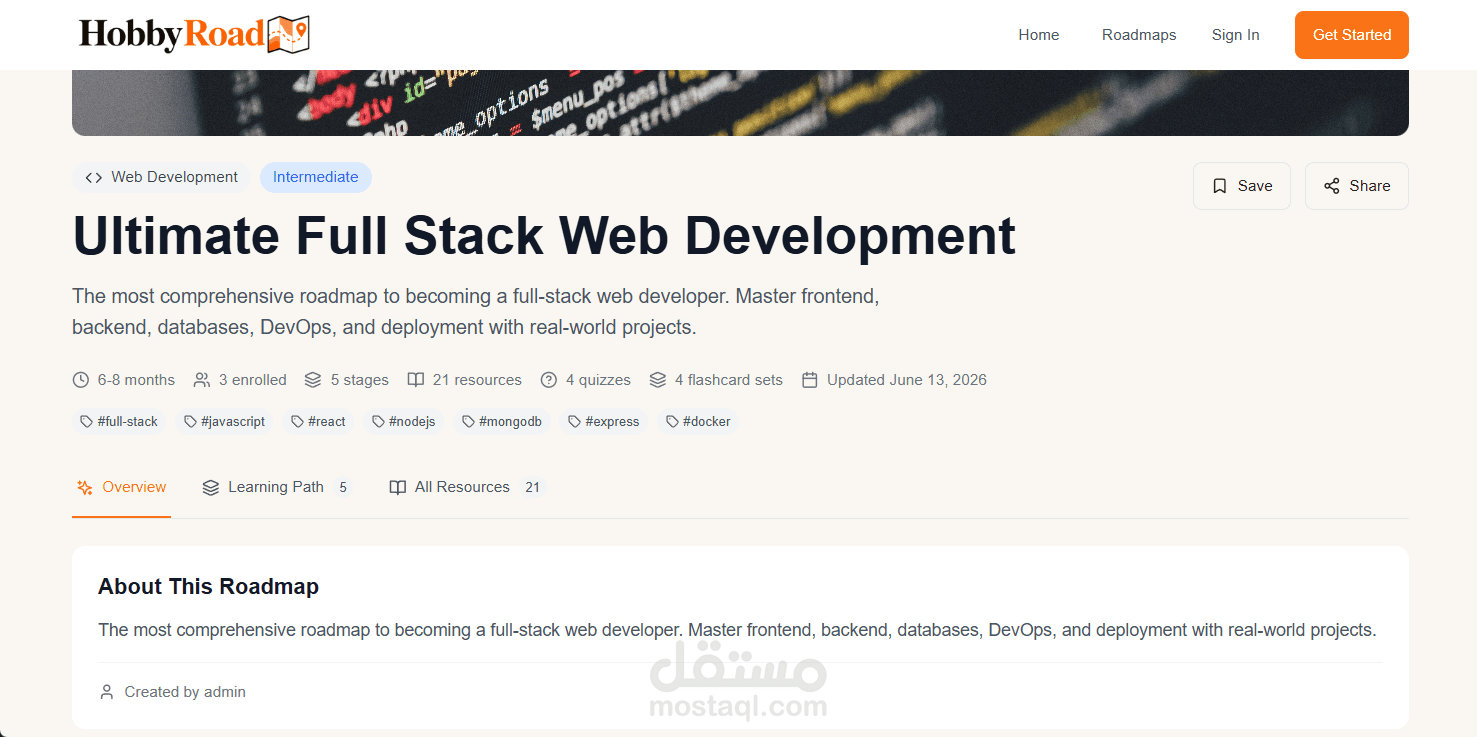Click the book icon beside 21 resources
The width and height of the screenshot is (1477, 737).
pos(415,380)
